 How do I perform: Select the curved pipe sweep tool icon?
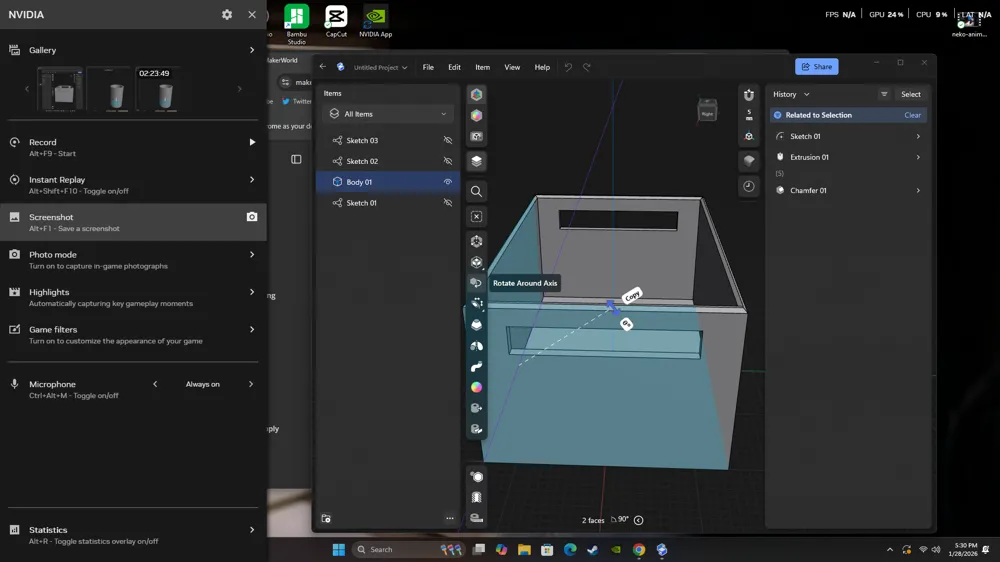coord(476,367)
